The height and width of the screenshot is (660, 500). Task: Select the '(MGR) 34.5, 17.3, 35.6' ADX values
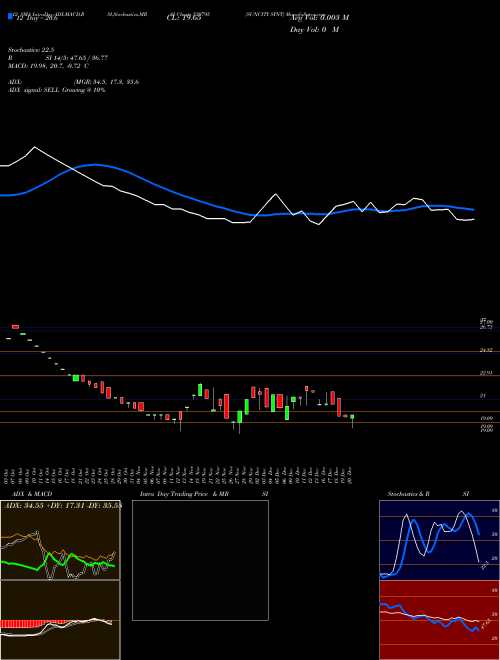tap(106, 82)
